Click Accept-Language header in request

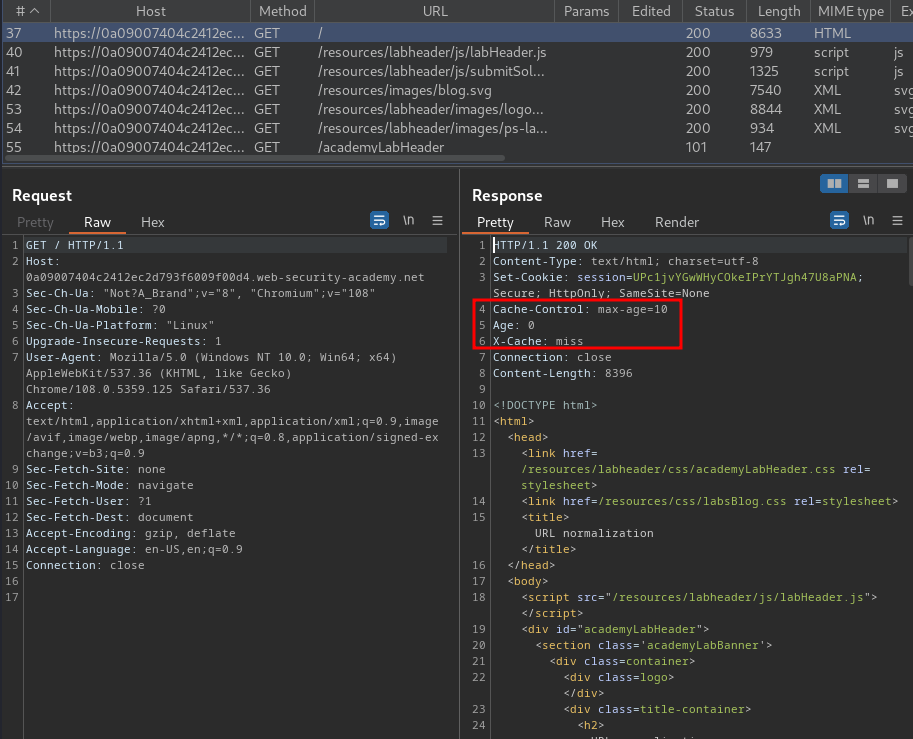point(134,549)
